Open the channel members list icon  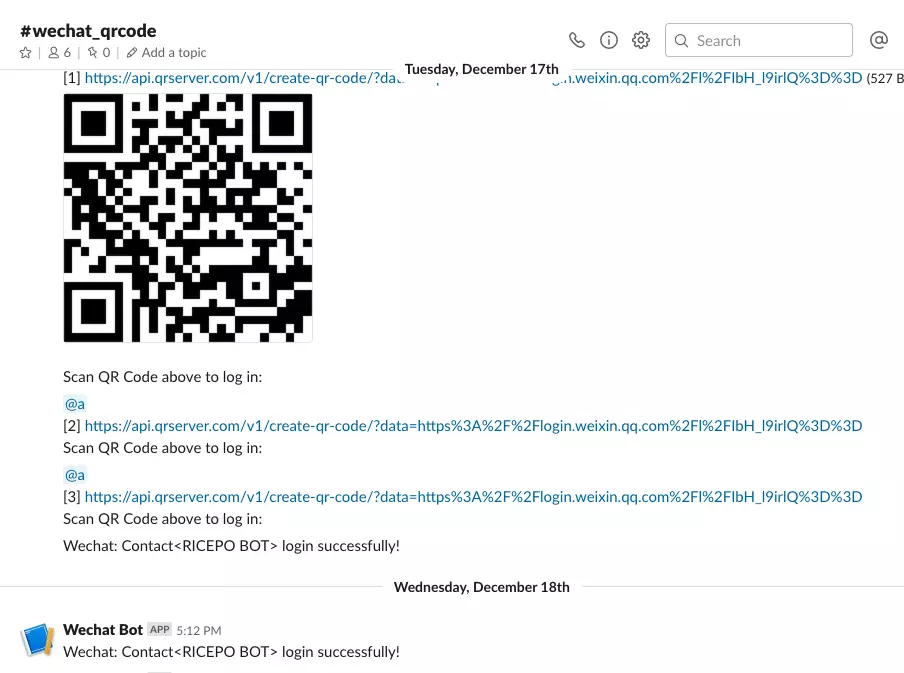tap(59, 52)
